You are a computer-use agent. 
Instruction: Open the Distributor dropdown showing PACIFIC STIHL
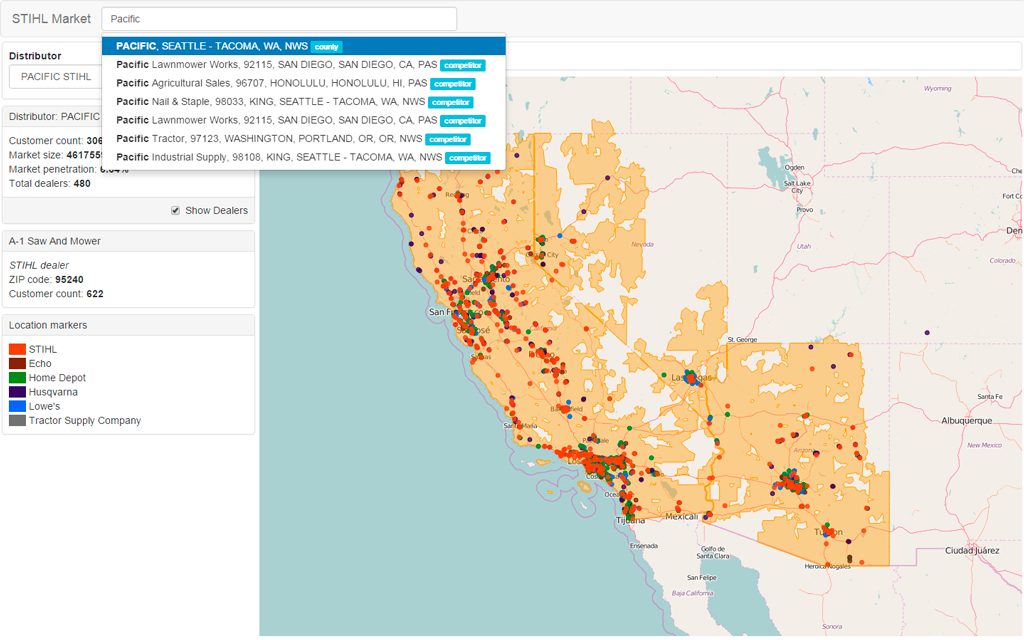pyautogui.click(x=56, y=76)
